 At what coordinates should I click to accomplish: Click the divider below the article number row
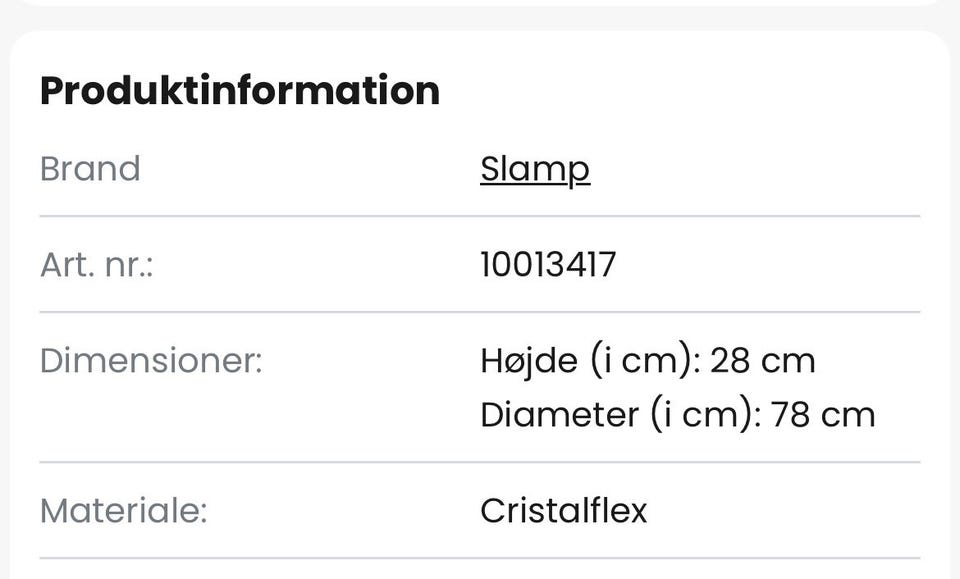[480, 312]
